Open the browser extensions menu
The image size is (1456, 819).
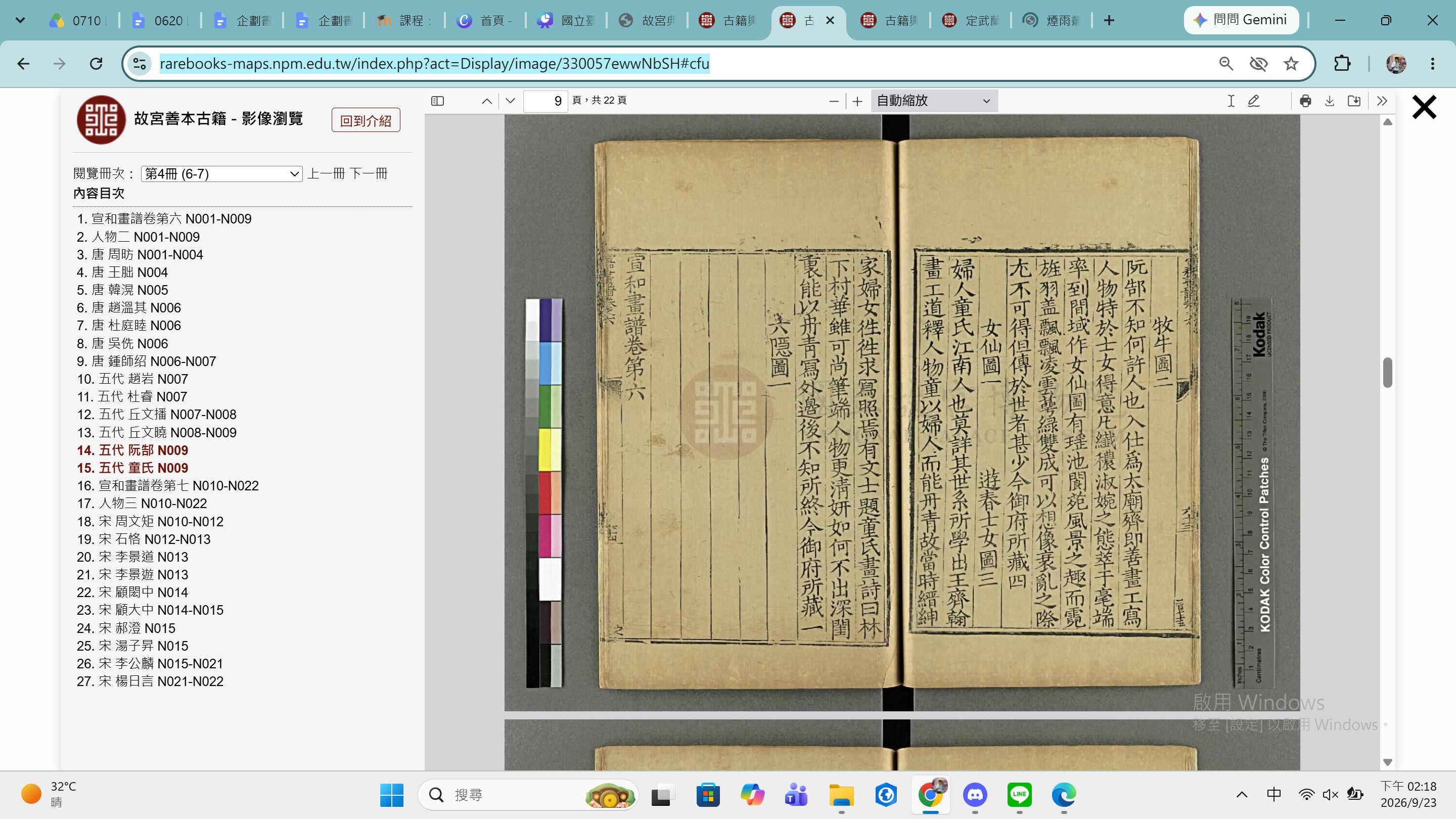click(1342, 63)
